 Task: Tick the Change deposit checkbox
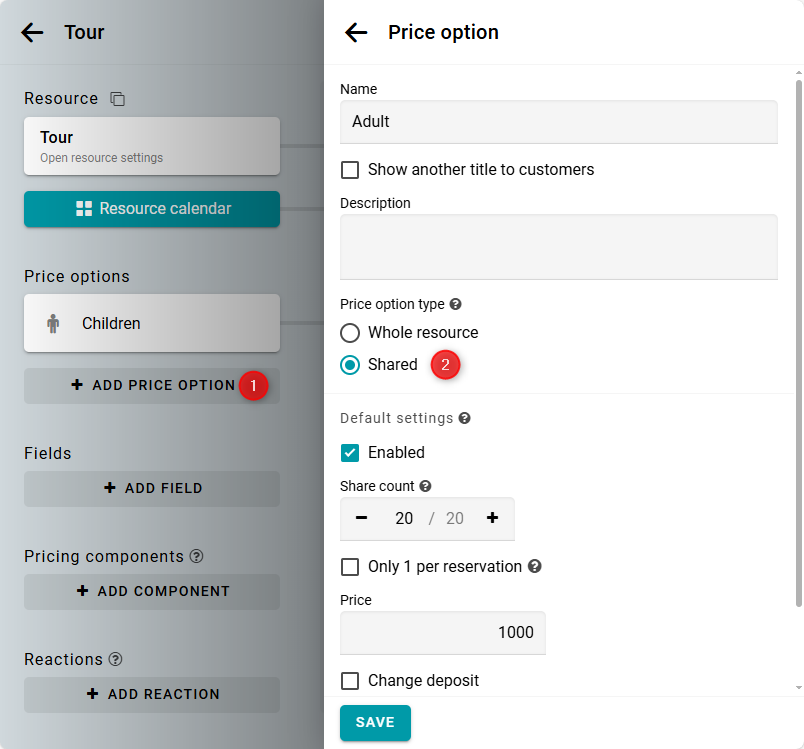click(x=350, y=681)
